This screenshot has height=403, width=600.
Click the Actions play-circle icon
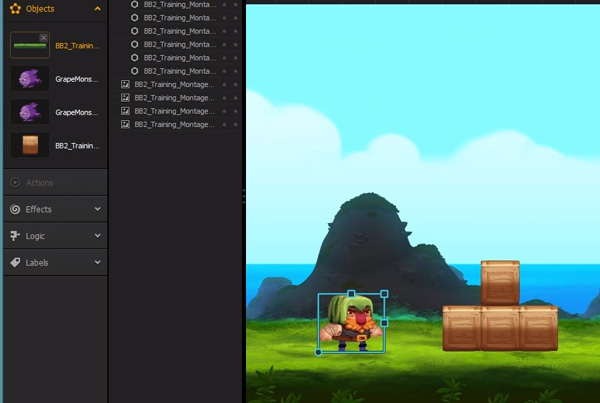[15, 183]
